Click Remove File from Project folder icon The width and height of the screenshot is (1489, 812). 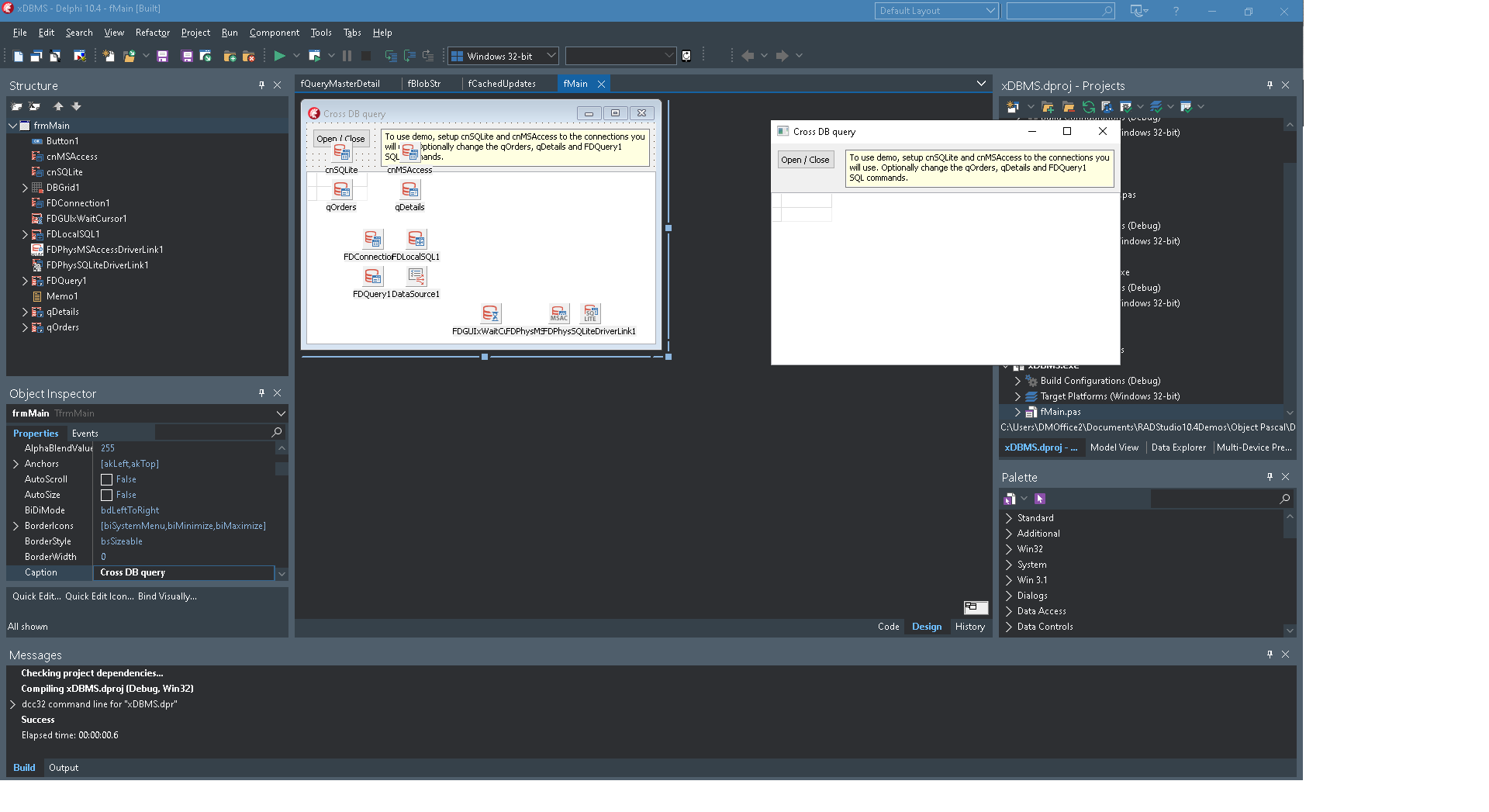click(248, 56)
